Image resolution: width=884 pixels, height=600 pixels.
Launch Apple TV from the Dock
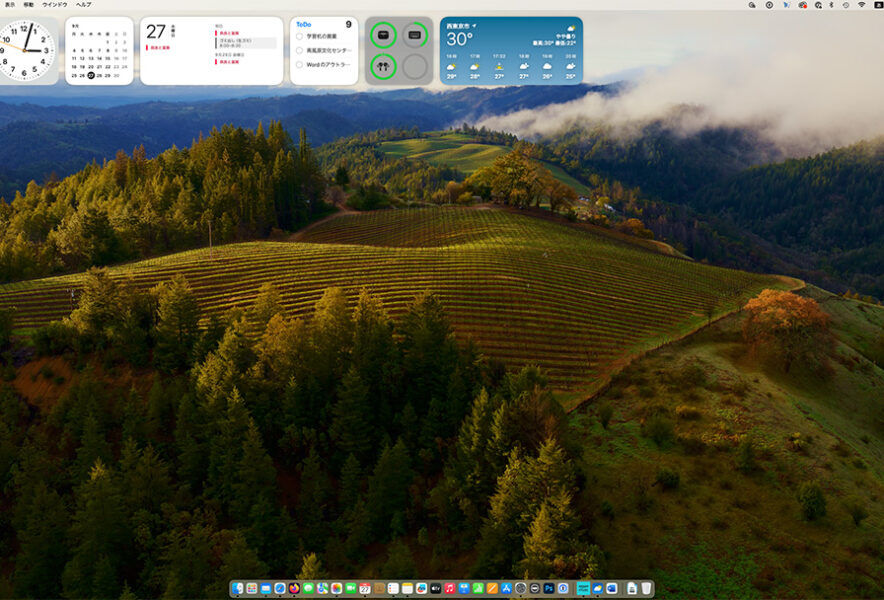point(435,589)
